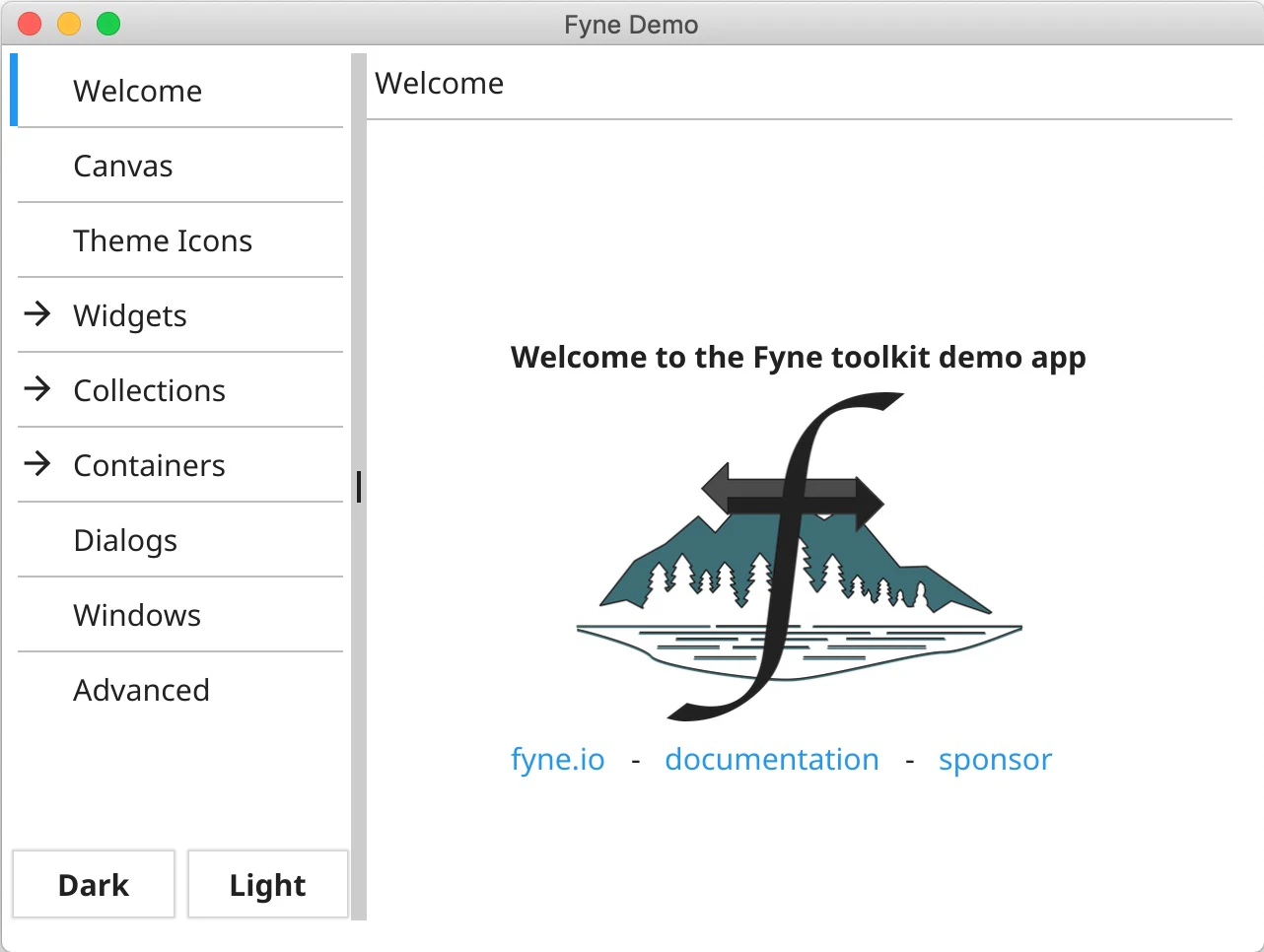The image size is (1264, 952).
Task: Click the 'Welcome to the Fyne toolkit demo app' text
Action: 799,357
